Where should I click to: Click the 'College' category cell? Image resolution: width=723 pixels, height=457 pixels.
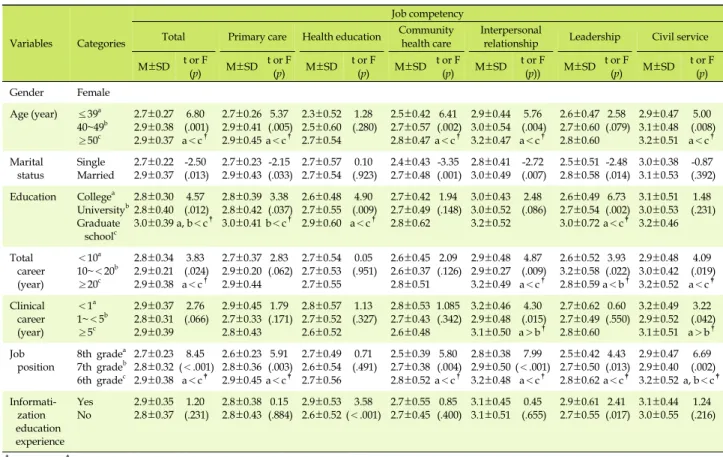pos(96,197)
